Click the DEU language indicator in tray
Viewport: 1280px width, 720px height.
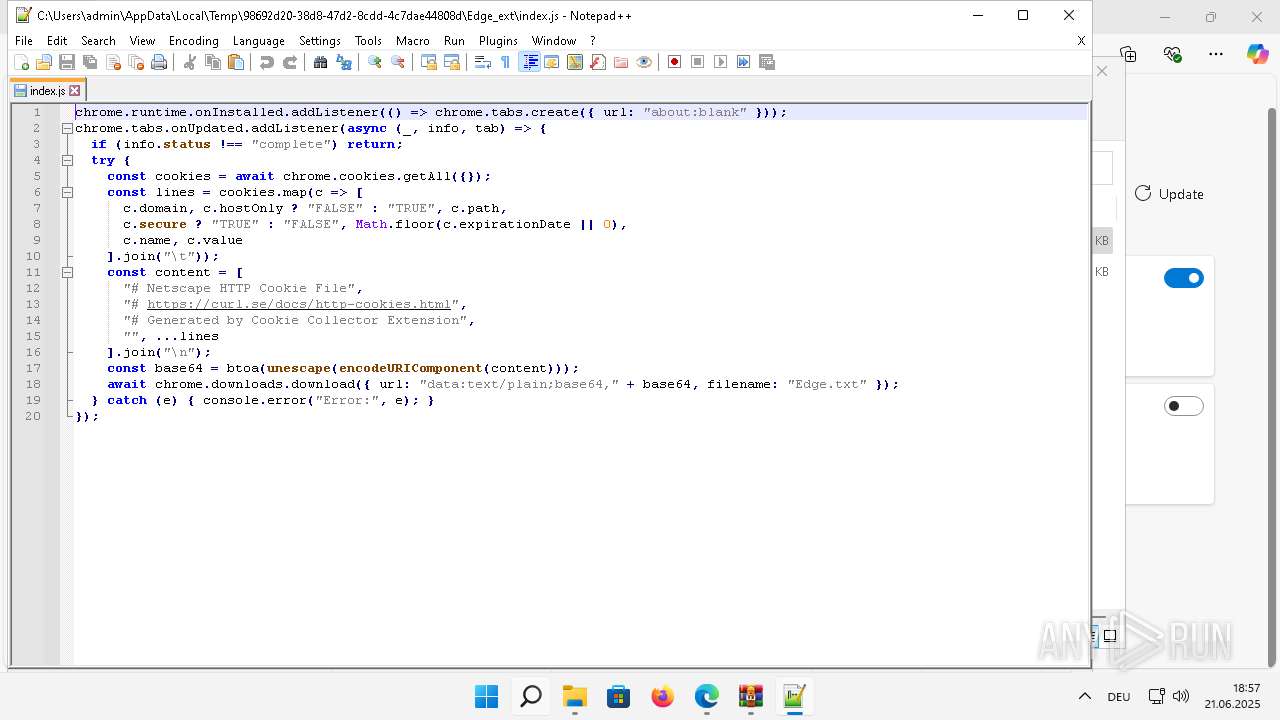click(x=1119, y=696)
